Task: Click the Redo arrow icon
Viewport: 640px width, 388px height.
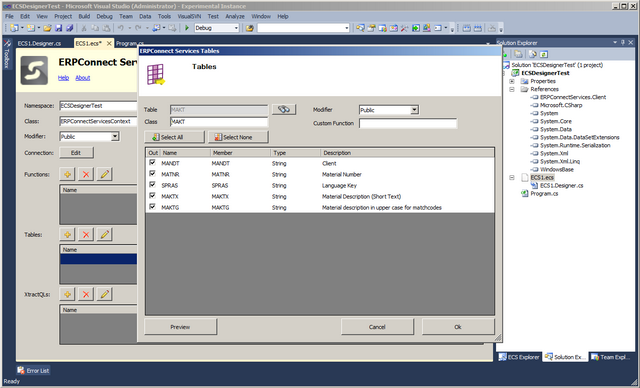Action: [138, 28]
